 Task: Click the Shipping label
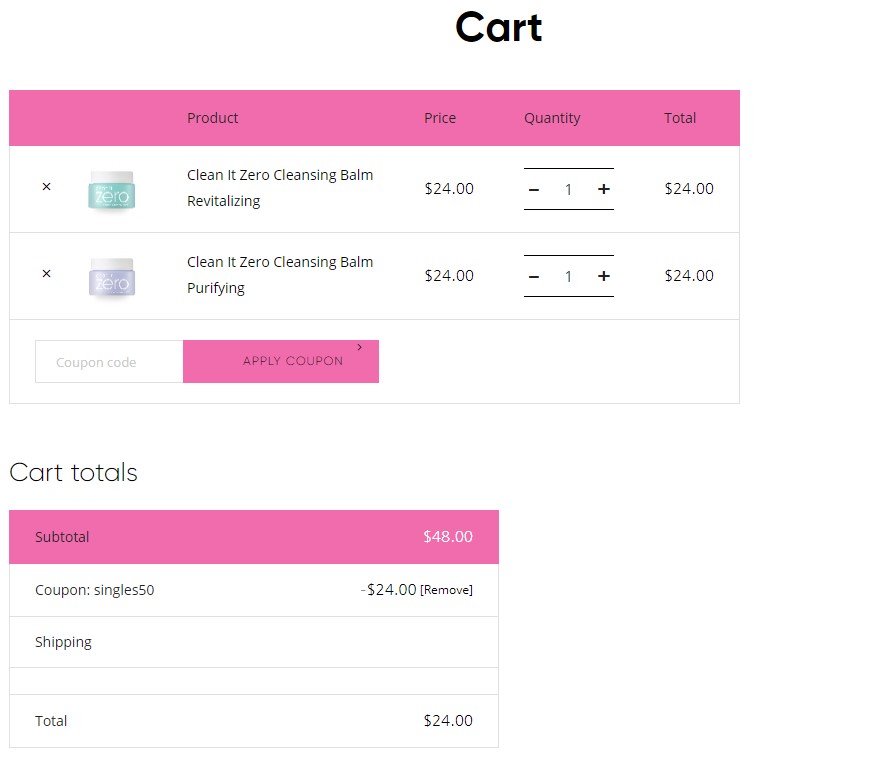tap(63, 642)
